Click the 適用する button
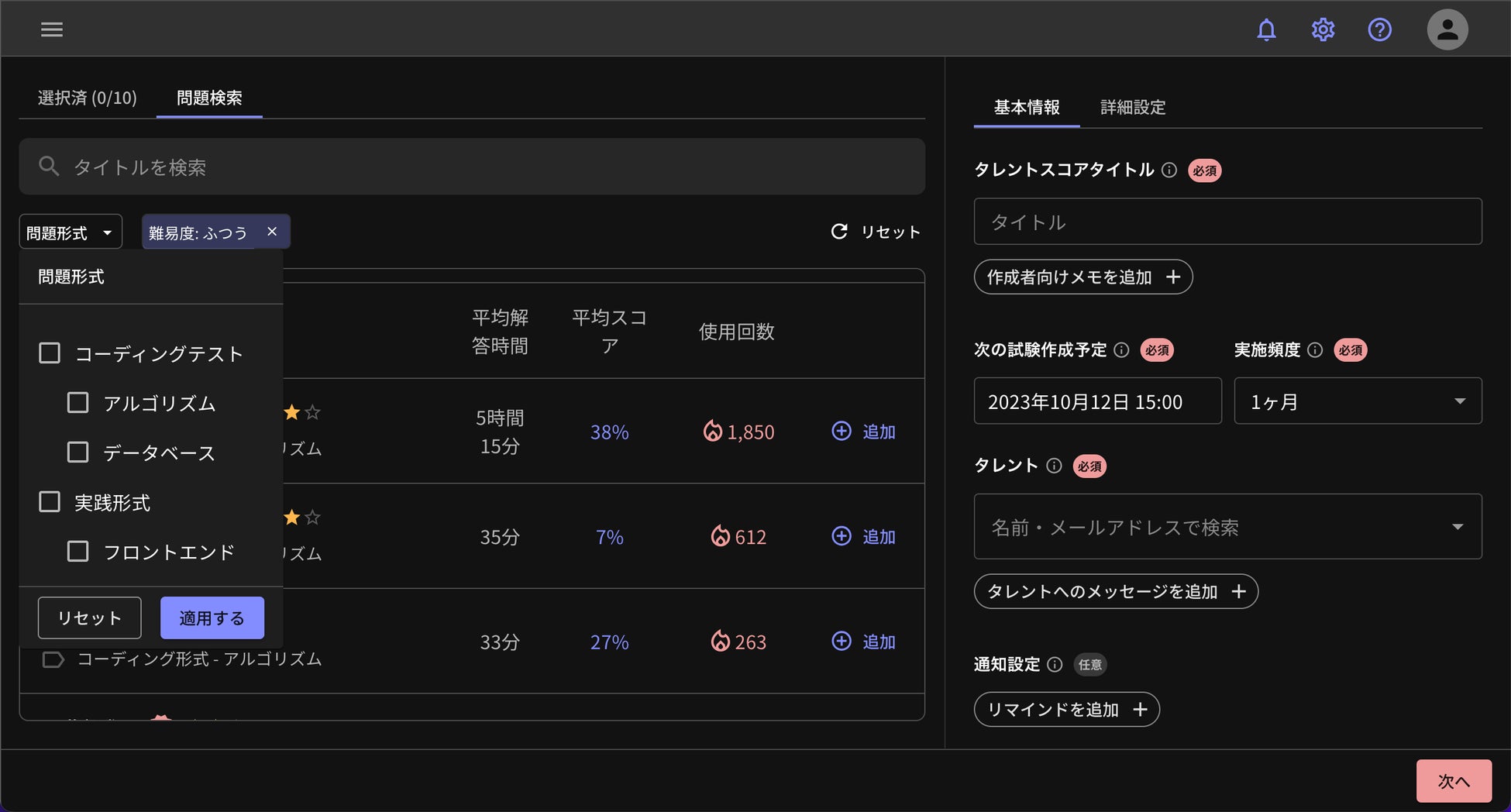Screen dimensions: 1511x812 (x=212, y=618)
